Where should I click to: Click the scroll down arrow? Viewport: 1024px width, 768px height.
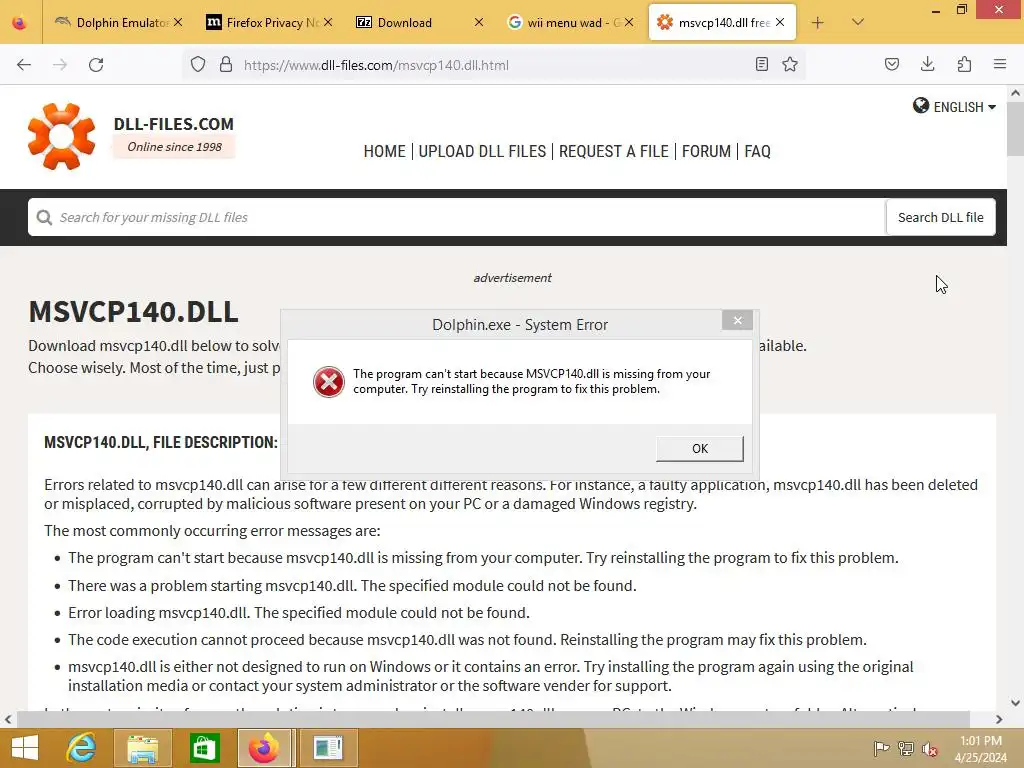click(1015, 703)
